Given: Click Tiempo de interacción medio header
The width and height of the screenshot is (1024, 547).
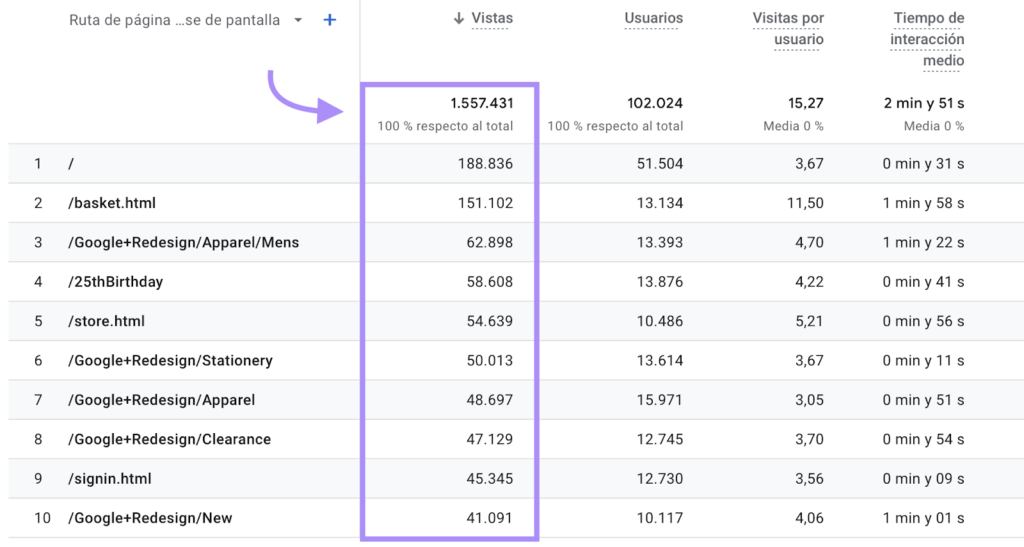Looking at the screenshot, I should 927,40.
